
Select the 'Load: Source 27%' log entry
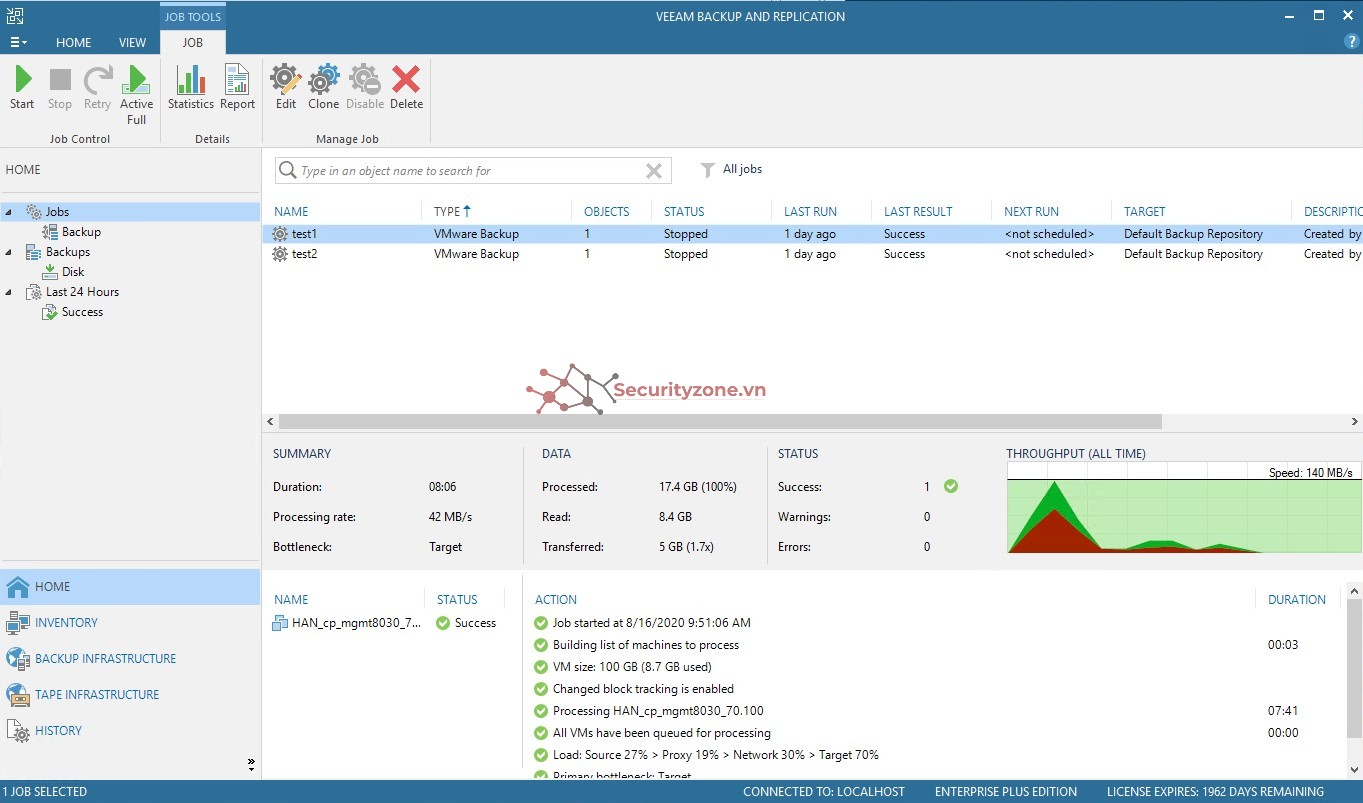pyautogui.click(x=716, y=755)
